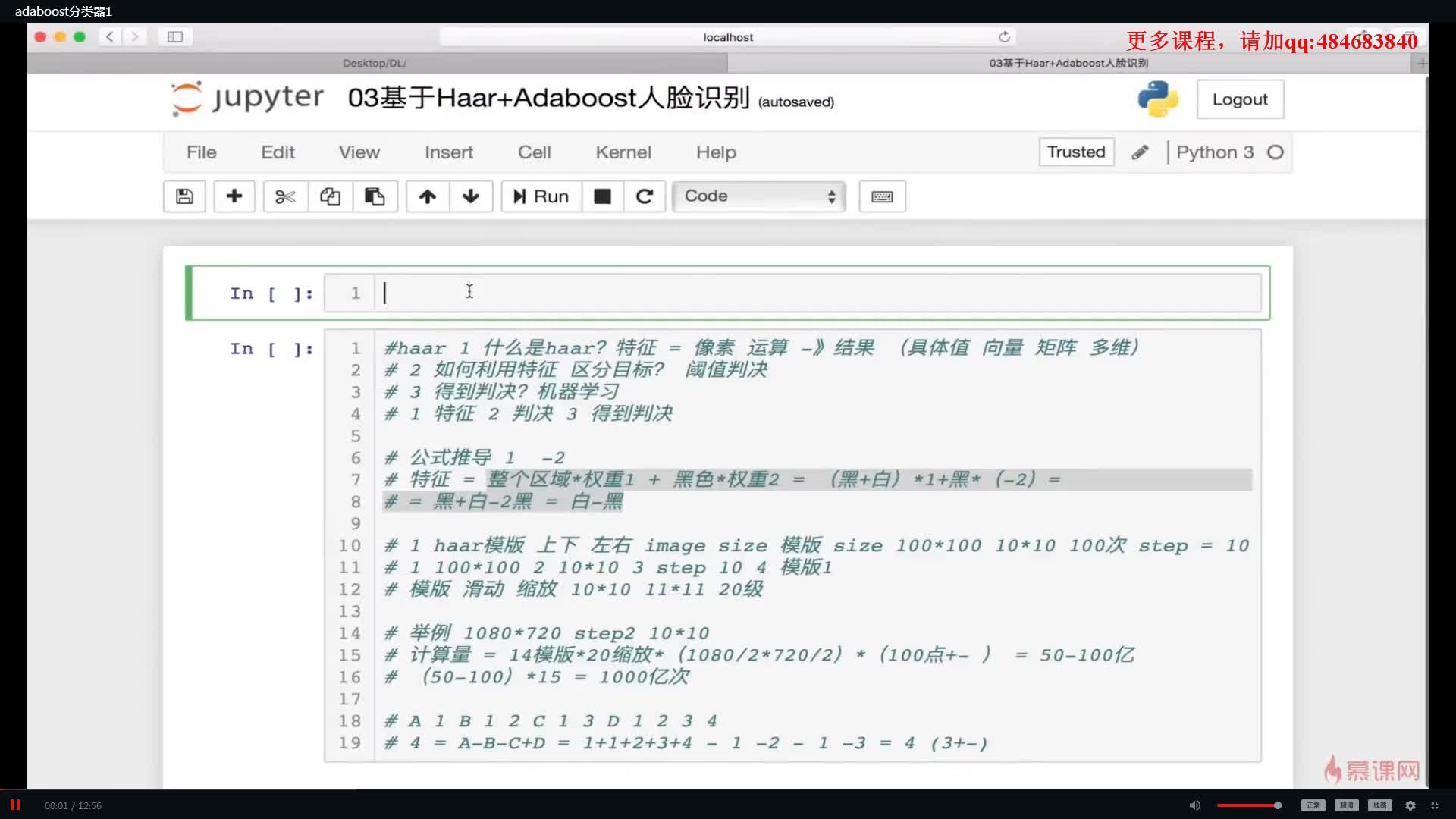This screenshot has height=819, width=1456.
Task: Click the Restart kernel button
Action: click(644, 196)
